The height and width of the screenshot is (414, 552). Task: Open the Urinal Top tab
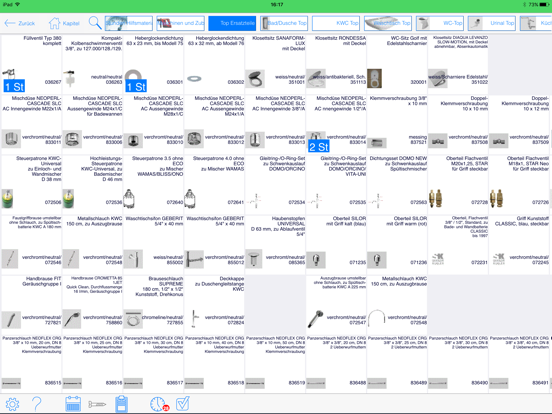491,23
